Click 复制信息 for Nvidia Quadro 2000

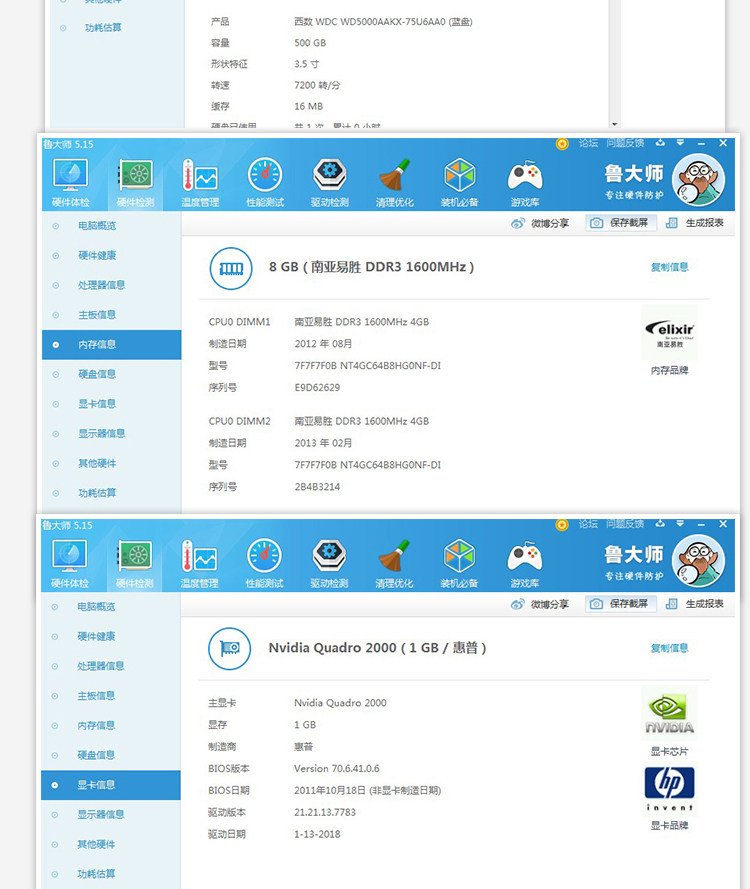pyautogui.click(x=670, y=648)
